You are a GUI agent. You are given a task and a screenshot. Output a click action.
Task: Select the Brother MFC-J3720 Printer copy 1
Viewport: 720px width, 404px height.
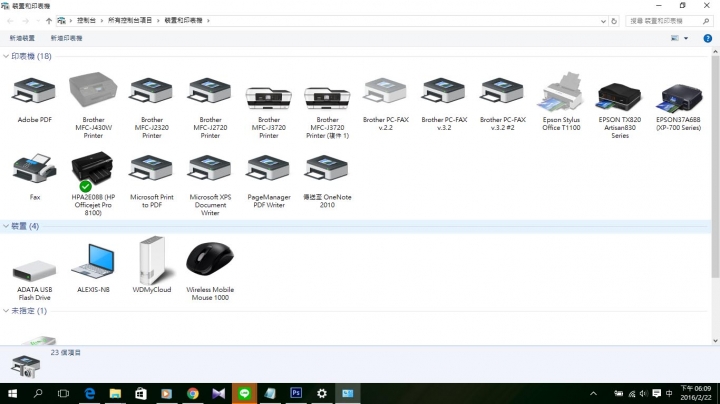coord(327,96)
